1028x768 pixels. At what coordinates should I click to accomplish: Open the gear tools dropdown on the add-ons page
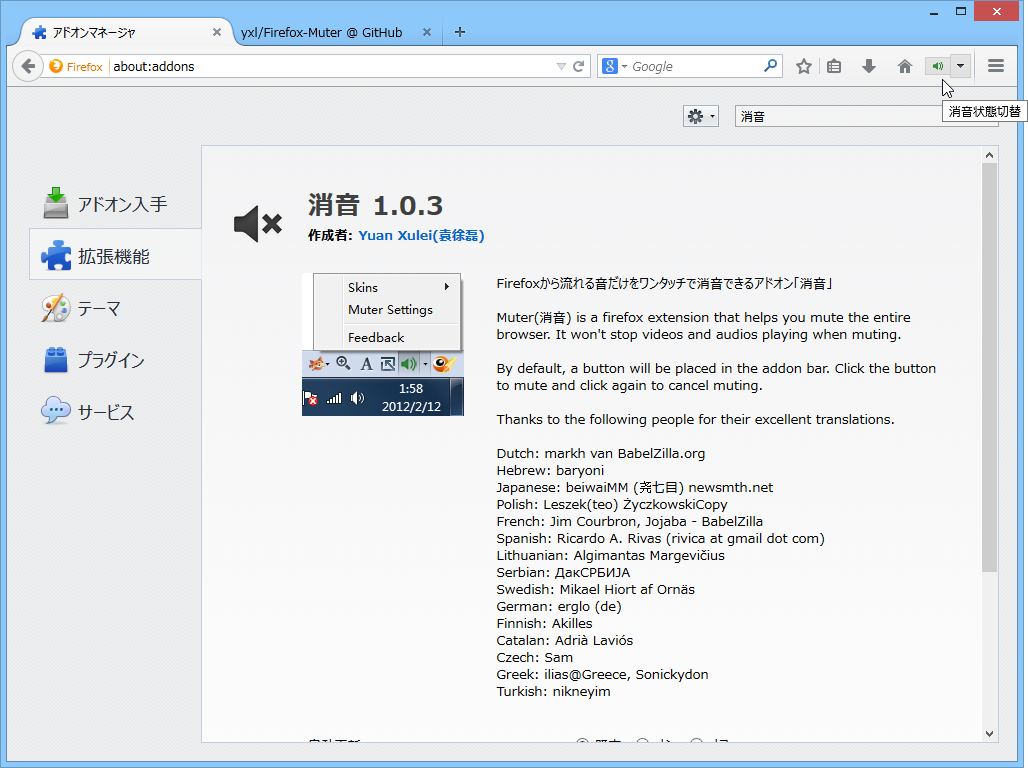[700, 115]
